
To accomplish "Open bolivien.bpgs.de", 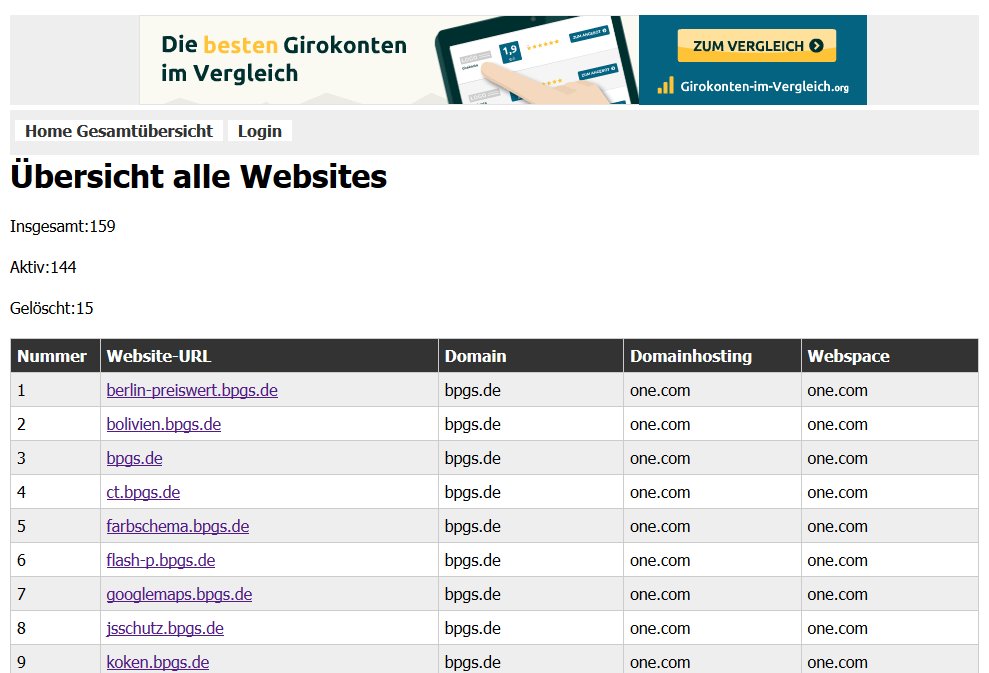I will point(163,424).
